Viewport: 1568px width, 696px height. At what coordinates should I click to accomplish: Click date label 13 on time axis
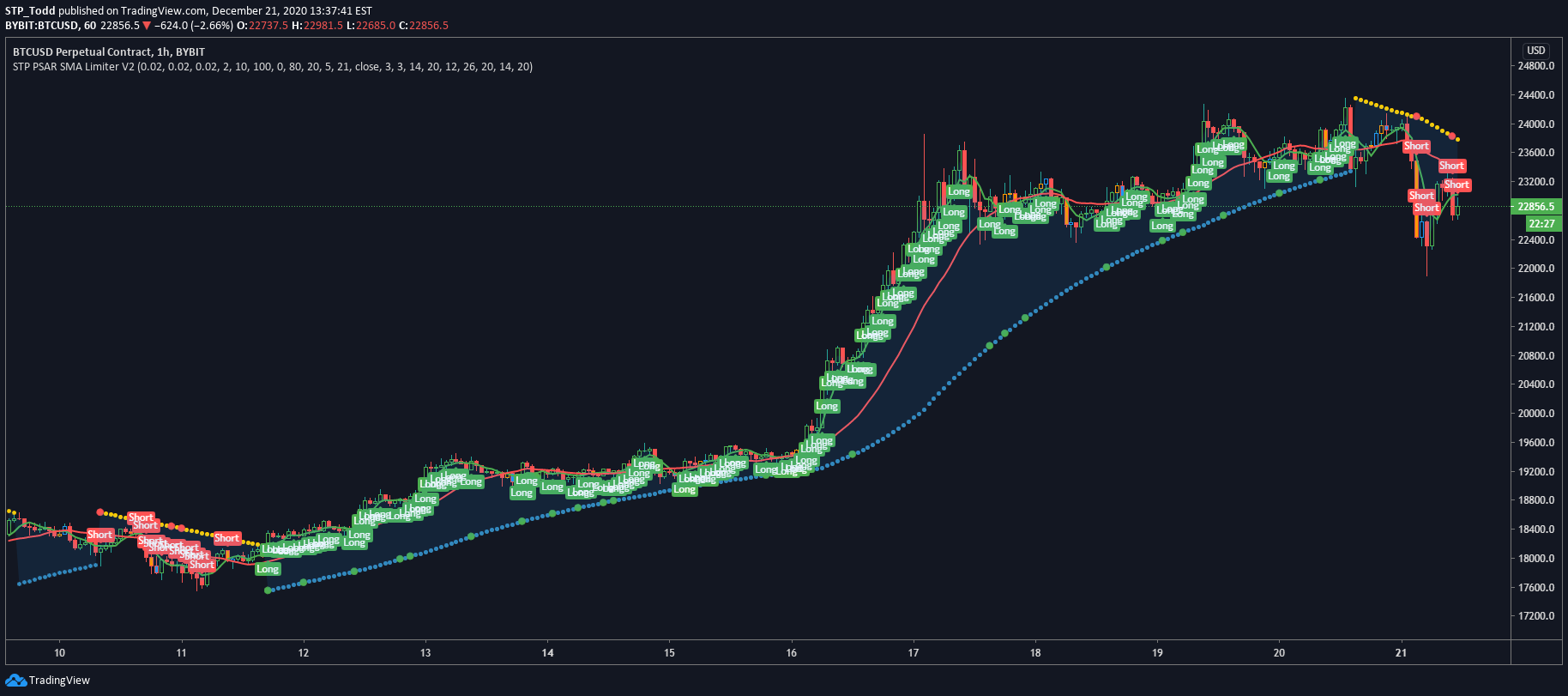[425, 653]
